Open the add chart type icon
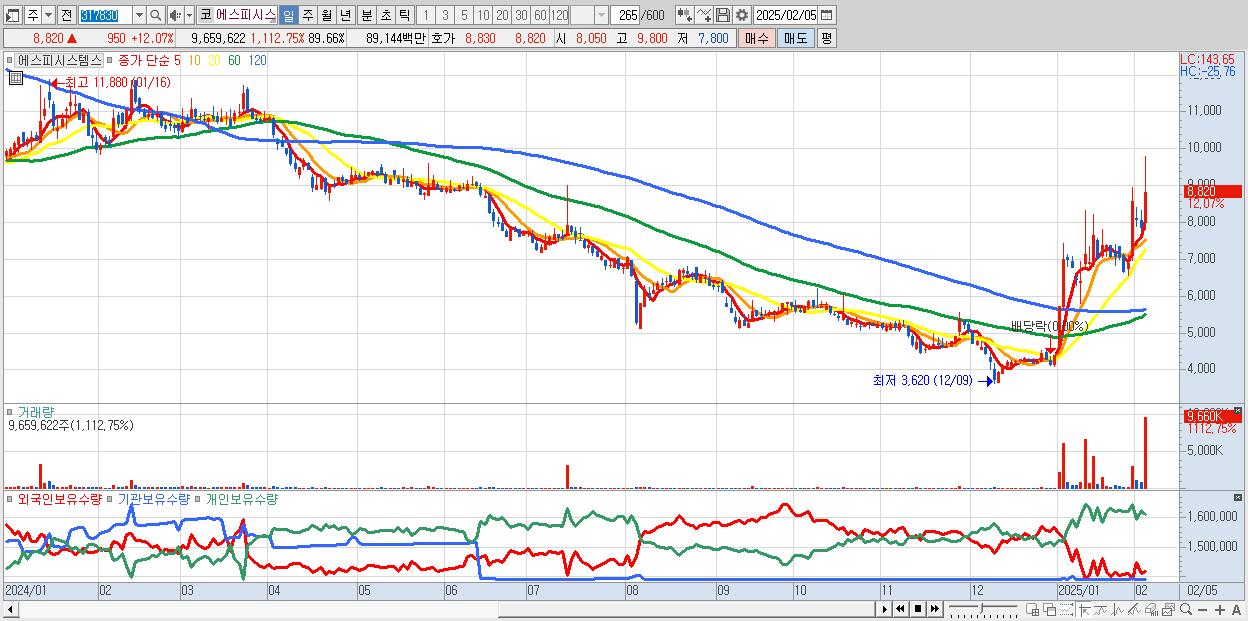1248x621 pixels. click(684, 15)
